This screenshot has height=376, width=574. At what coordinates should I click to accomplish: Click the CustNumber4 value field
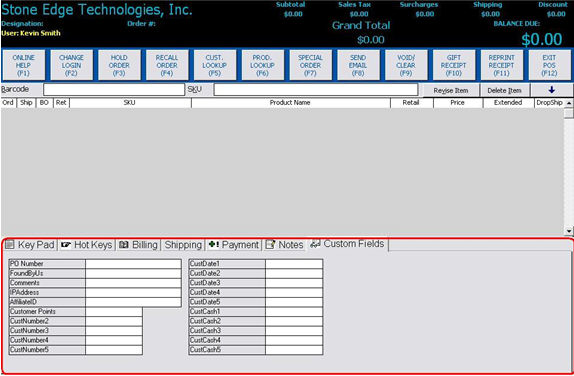coord(114,340)
